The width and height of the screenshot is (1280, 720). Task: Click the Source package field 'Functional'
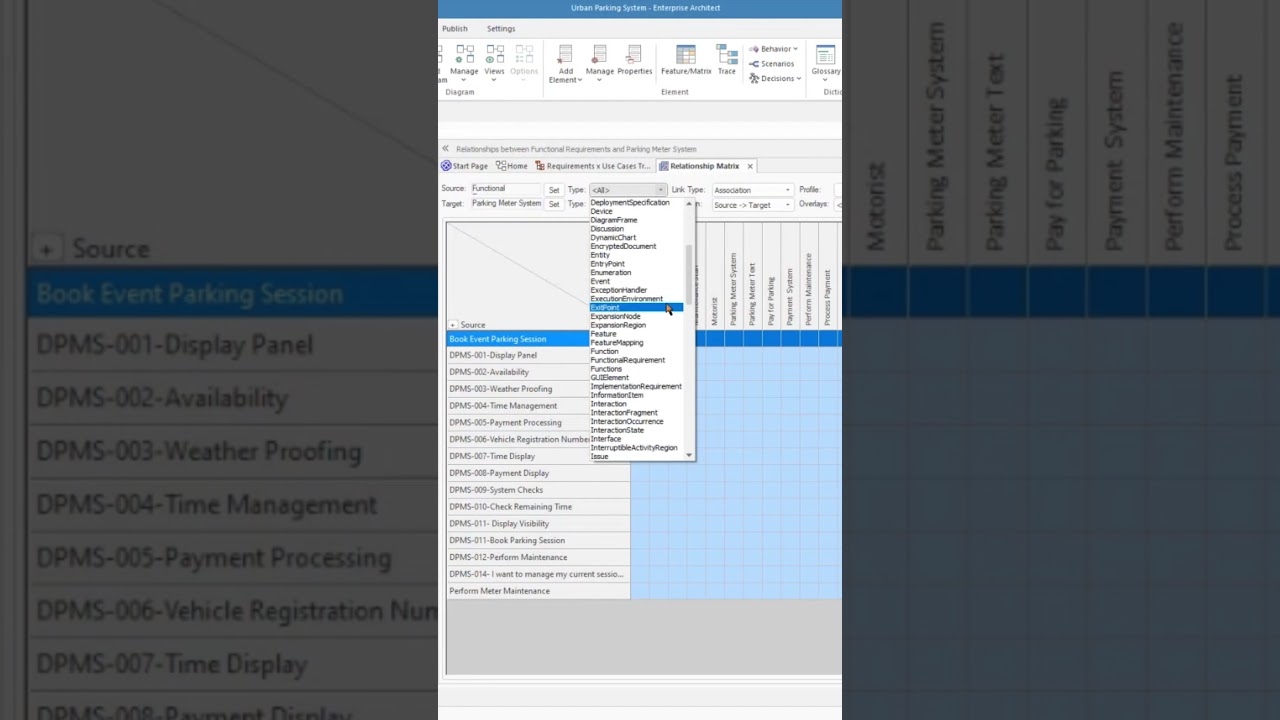click(506, 189)
